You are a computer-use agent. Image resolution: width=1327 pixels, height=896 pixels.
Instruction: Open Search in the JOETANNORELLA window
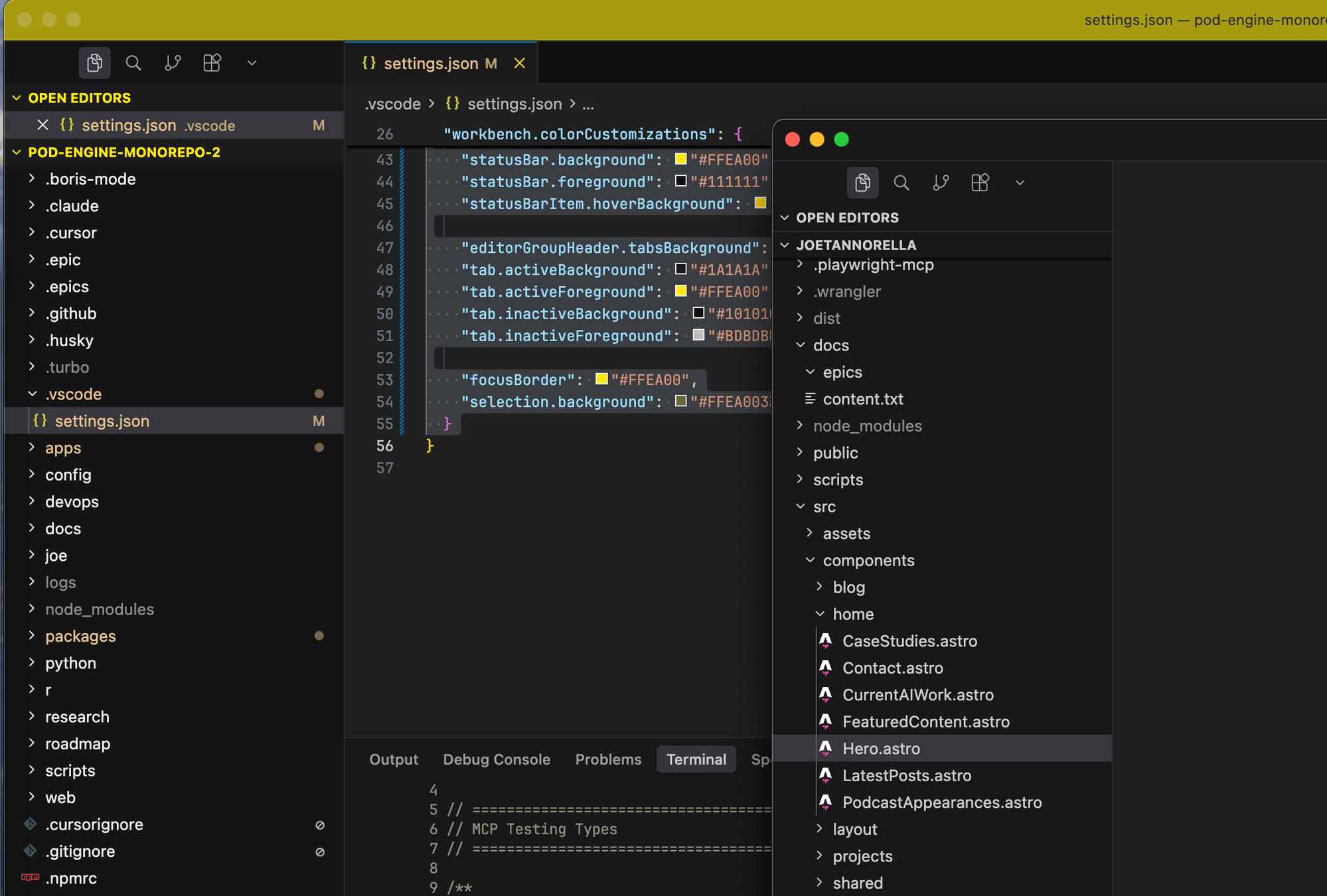[x=901, y=183]
